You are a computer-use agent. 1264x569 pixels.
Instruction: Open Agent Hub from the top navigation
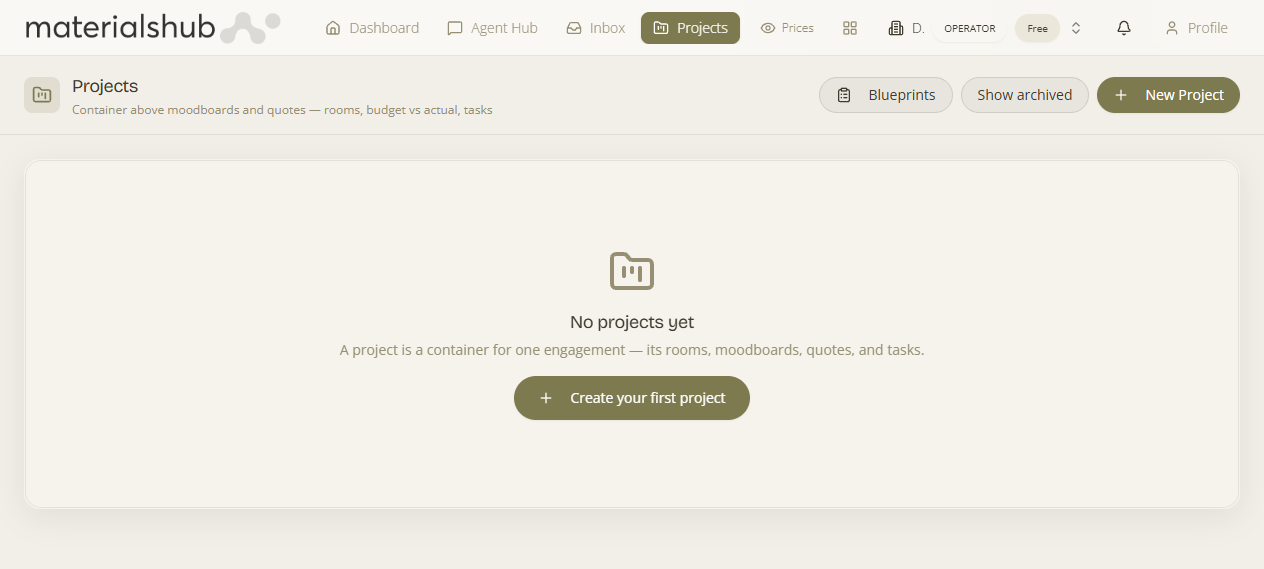tap(492, 28)
